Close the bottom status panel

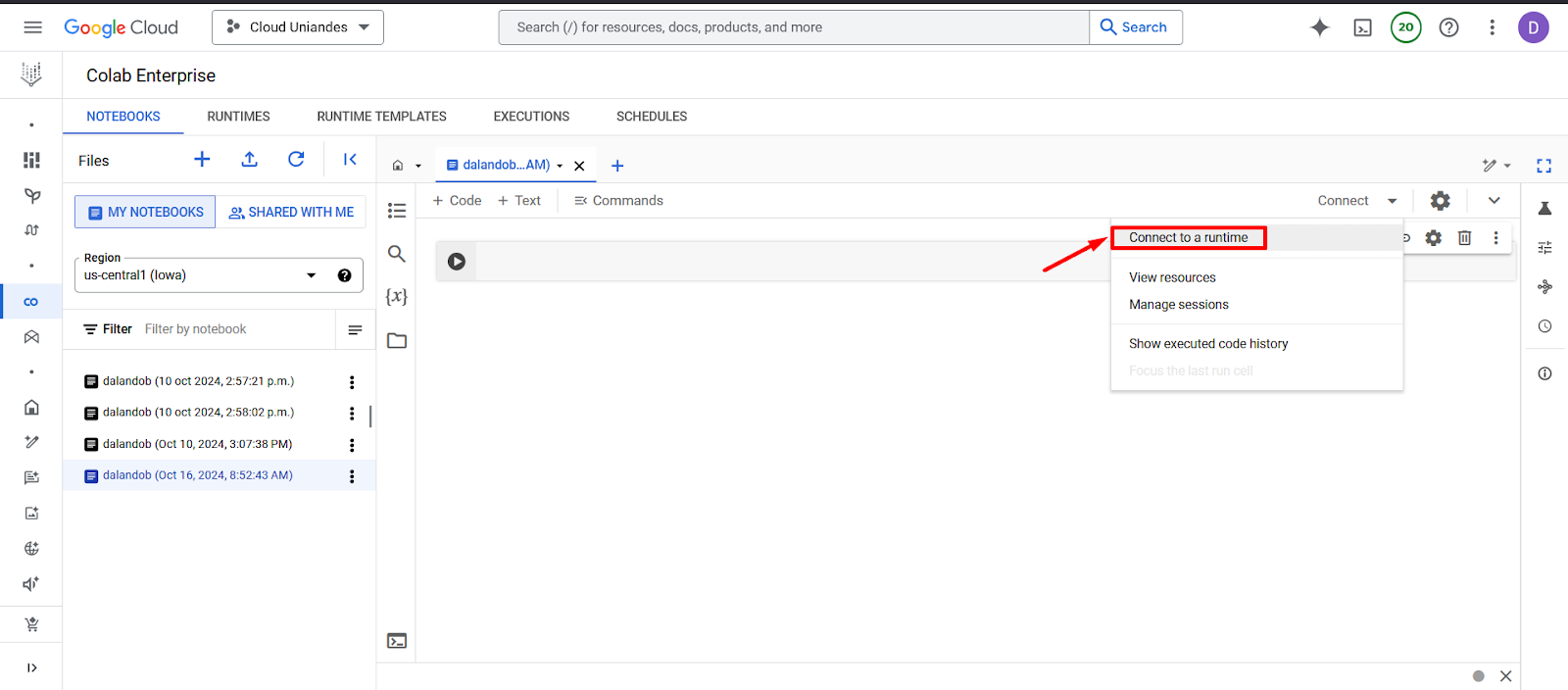point(1506,676)
